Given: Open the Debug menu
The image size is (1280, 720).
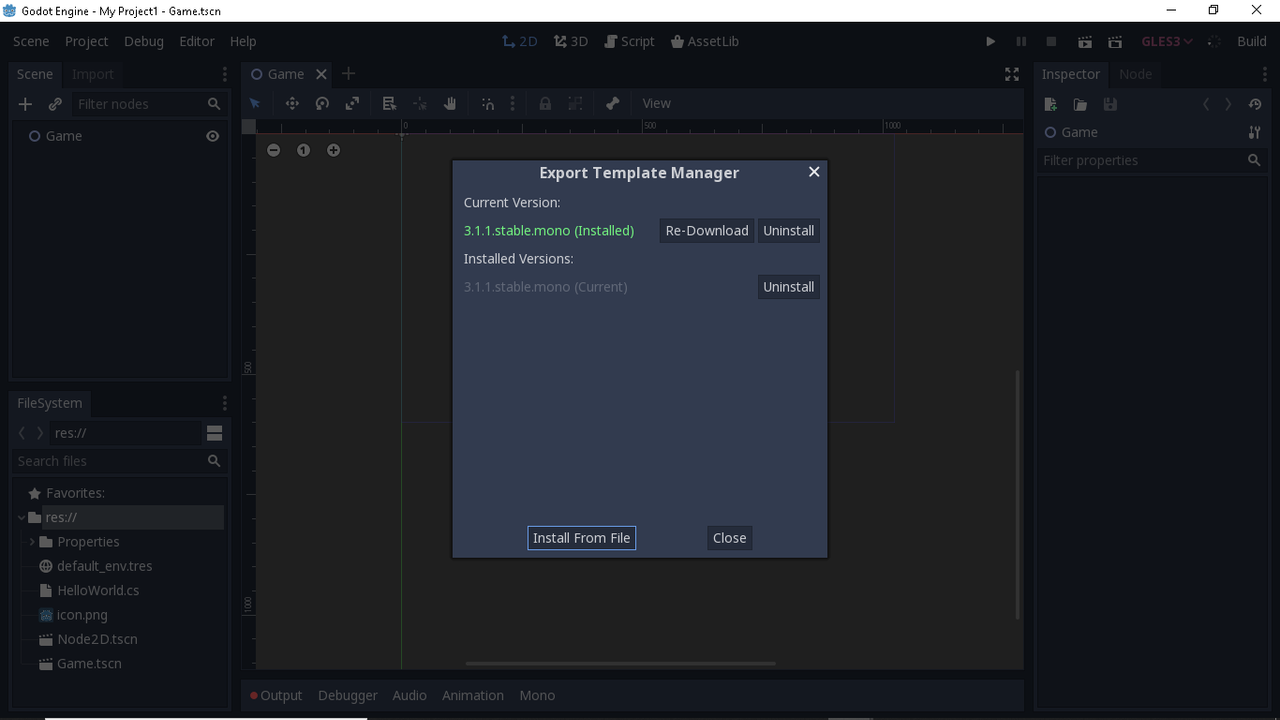Looking at the screenshot, I should [x=143, y=41].
